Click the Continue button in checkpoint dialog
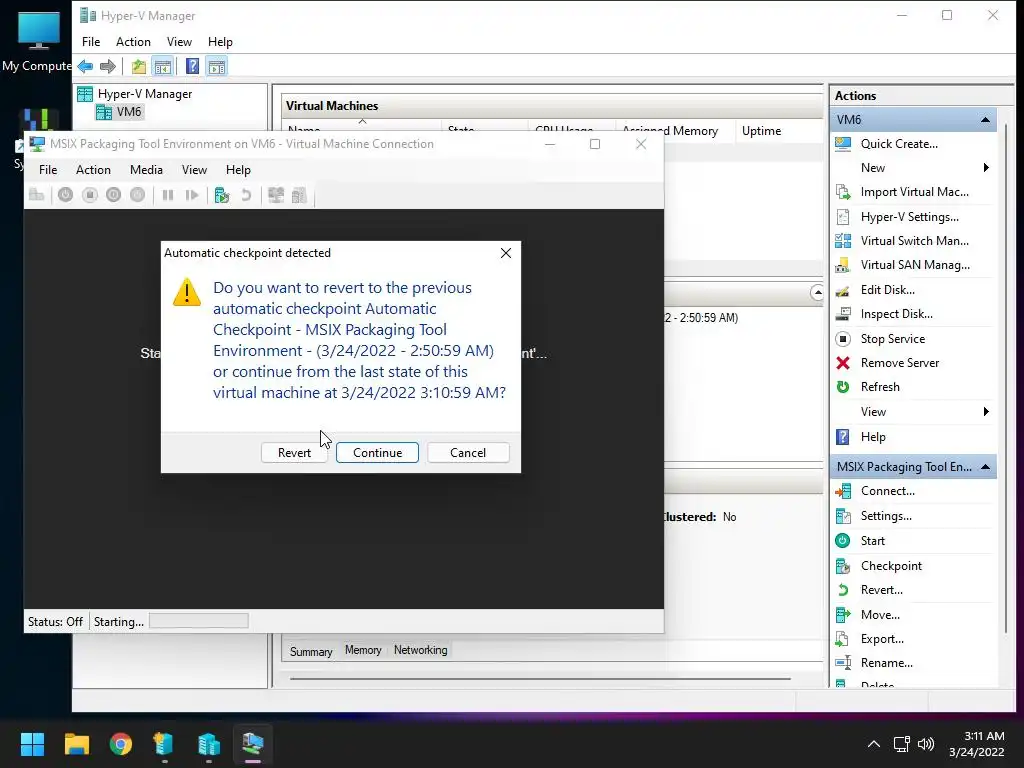Screen dimensions: 1024x768 [x=377, y=453]
